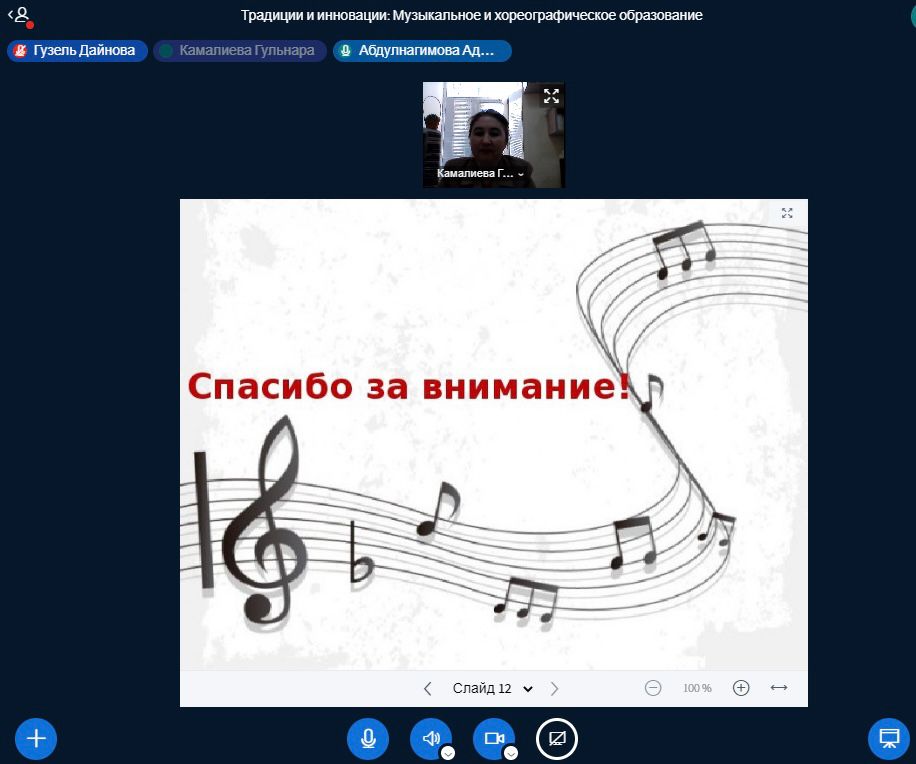This screenshot has width=916, height=764.
Task: Mute the microphone
Action: [x=368, y=739]
